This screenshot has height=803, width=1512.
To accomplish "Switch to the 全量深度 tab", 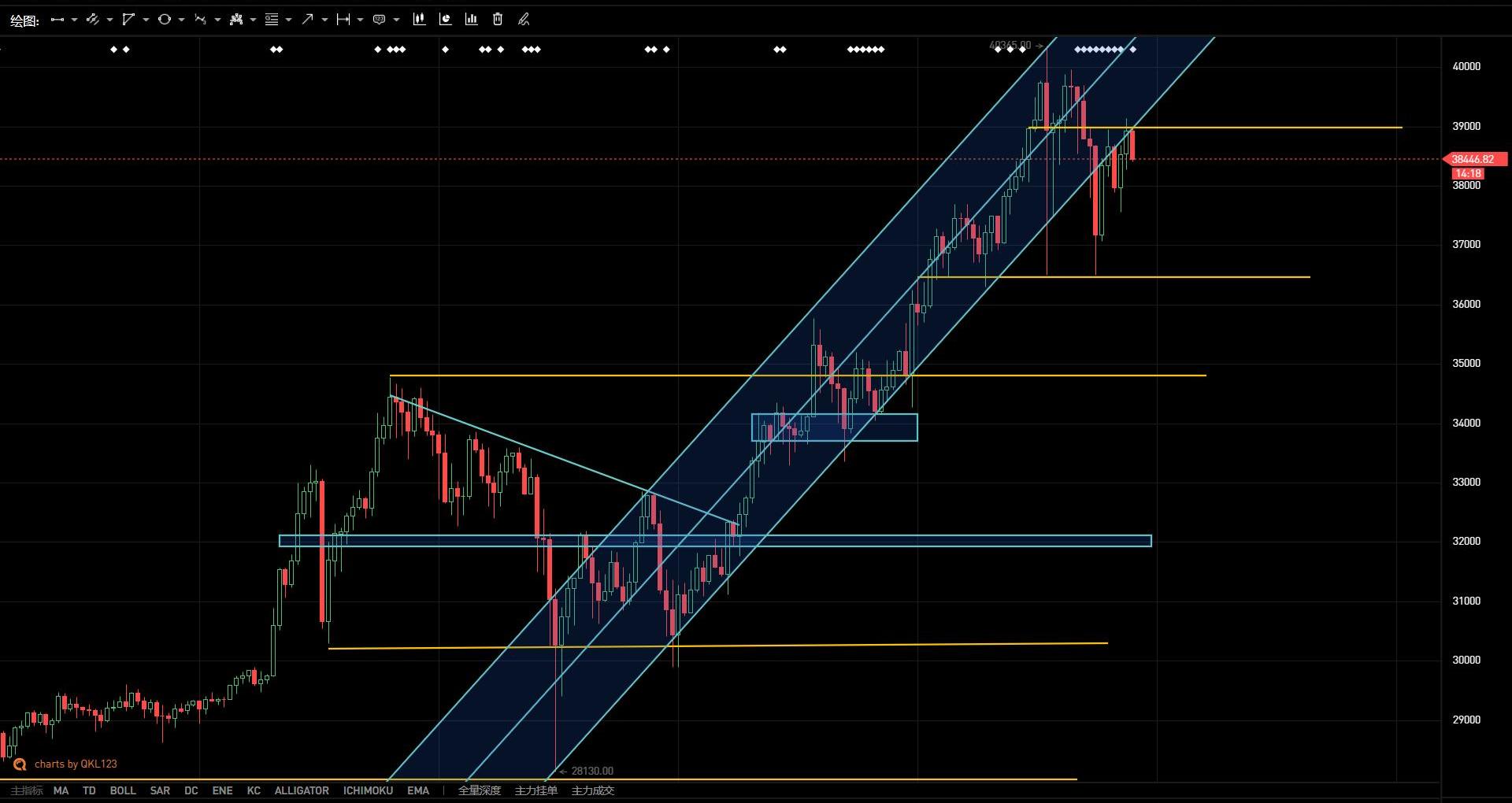I will tap(479, 790).
